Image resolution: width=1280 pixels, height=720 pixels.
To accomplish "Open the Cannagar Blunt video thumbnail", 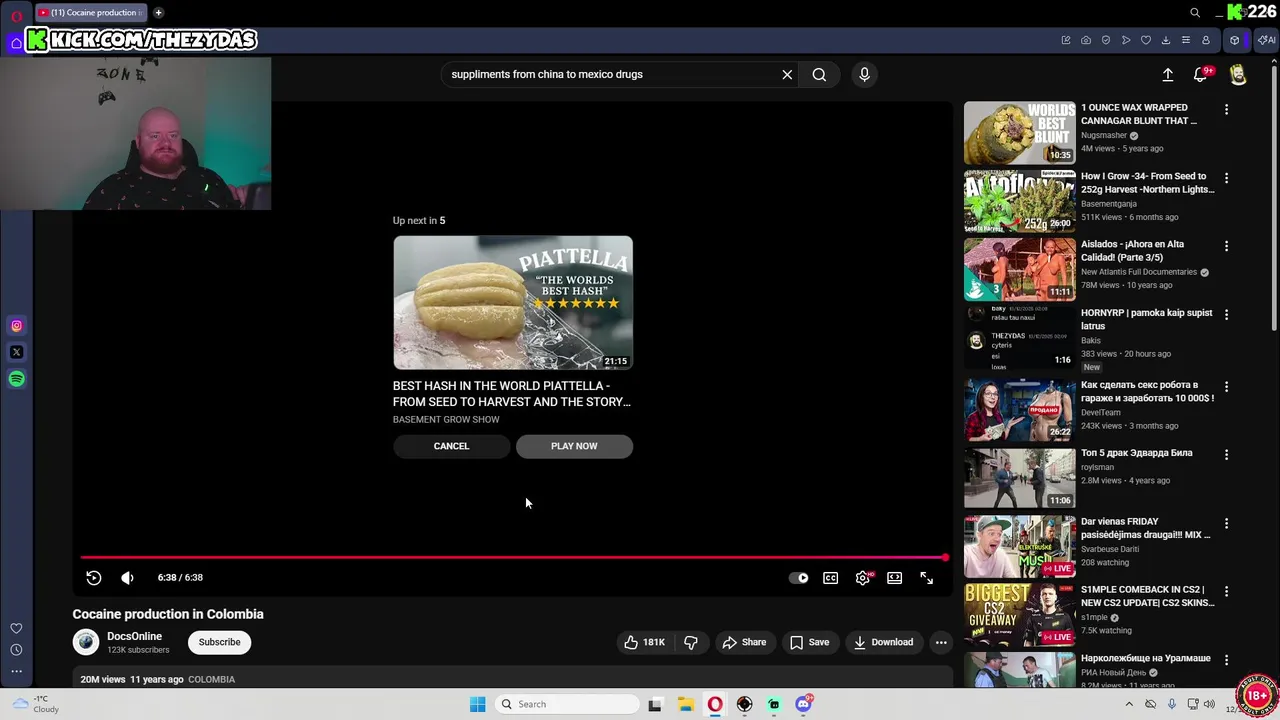I will [x=1019, y=132].
